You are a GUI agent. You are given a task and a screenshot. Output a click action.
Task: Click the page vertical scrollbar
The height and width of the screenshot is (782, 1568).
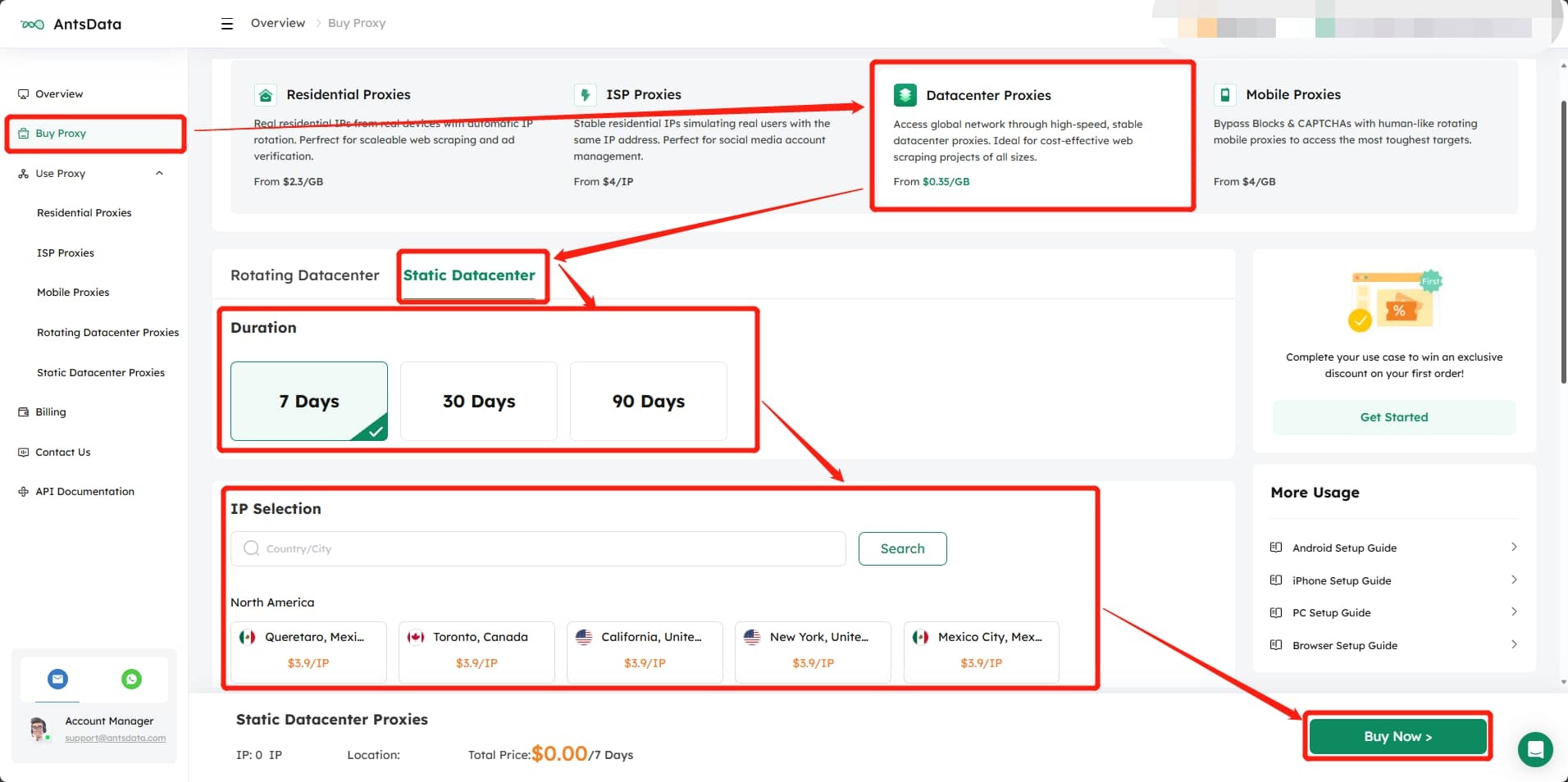[x=1563, y=243]
